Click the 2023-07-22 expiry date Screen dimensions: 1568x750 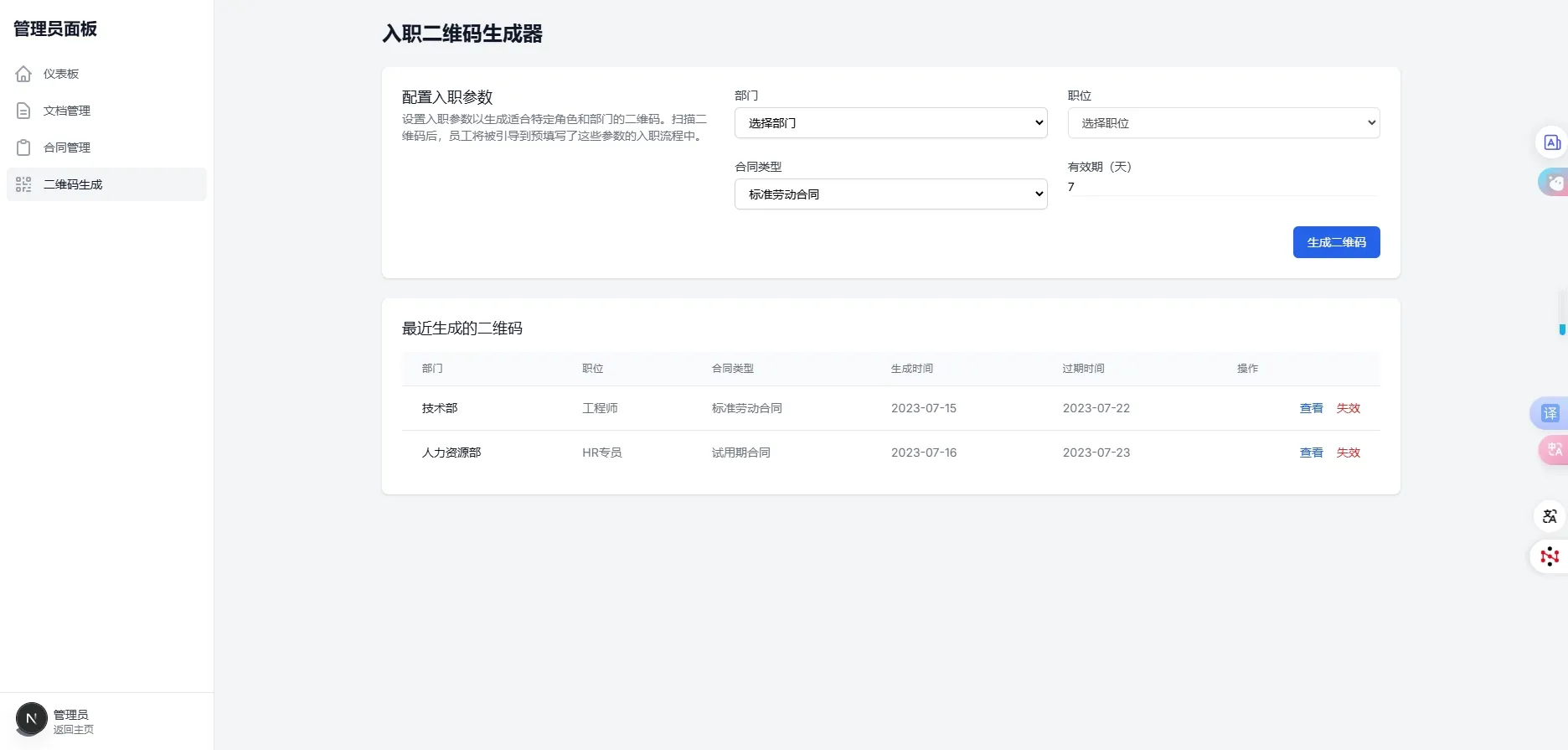tap(1096, 408)
